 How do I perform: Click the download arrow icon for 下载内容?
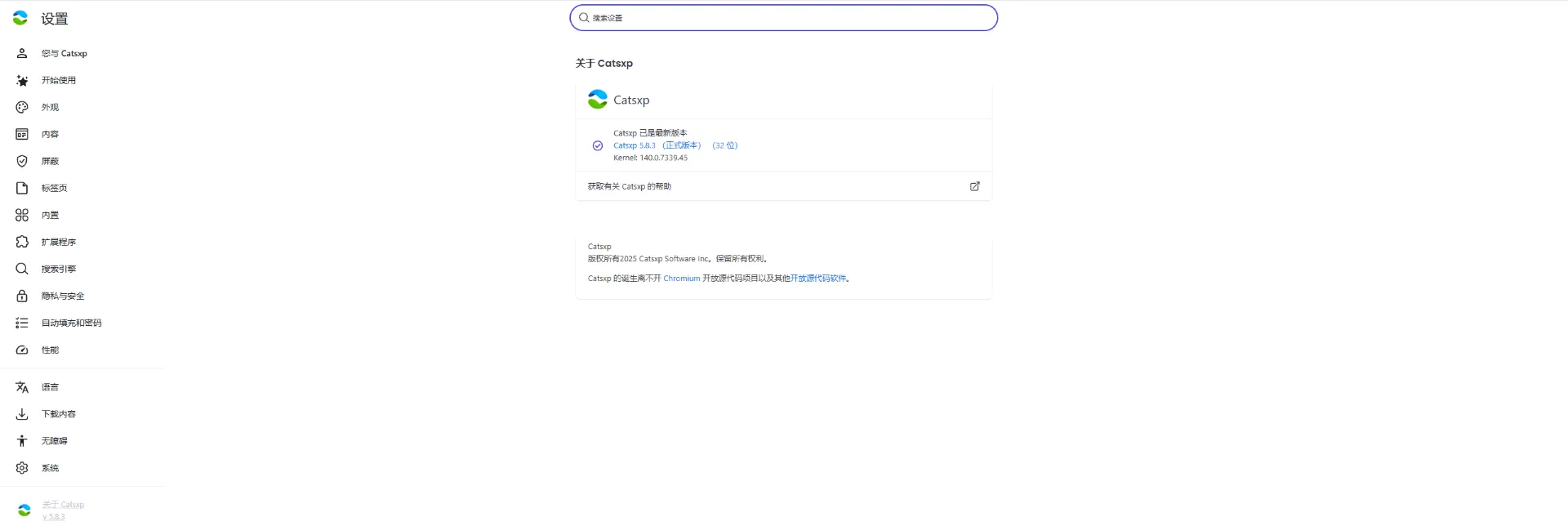tap(22, 414)
